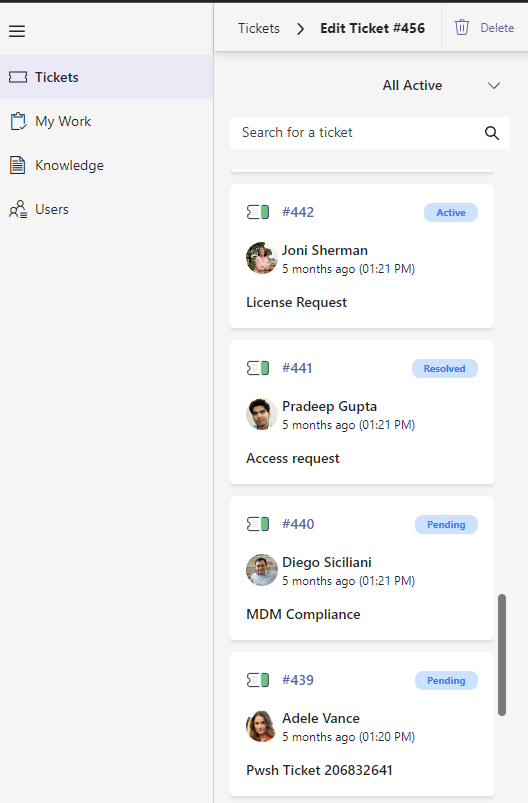
Task: Select Tickets in the sidebar
Action: point(107,77)
